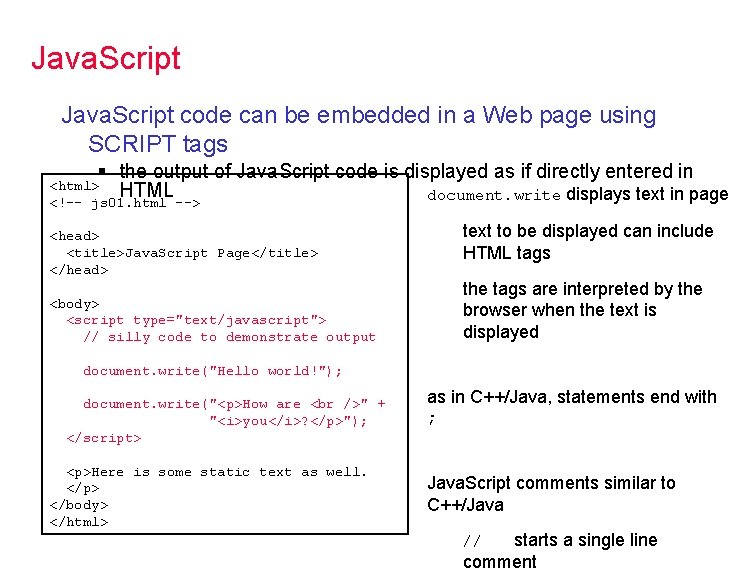Image resolution: width=756 pixels, height=576 pixels.
Task: Click the '<script type="text/javascript">' line
Action: pyautogui.click(x=197, y=320)
